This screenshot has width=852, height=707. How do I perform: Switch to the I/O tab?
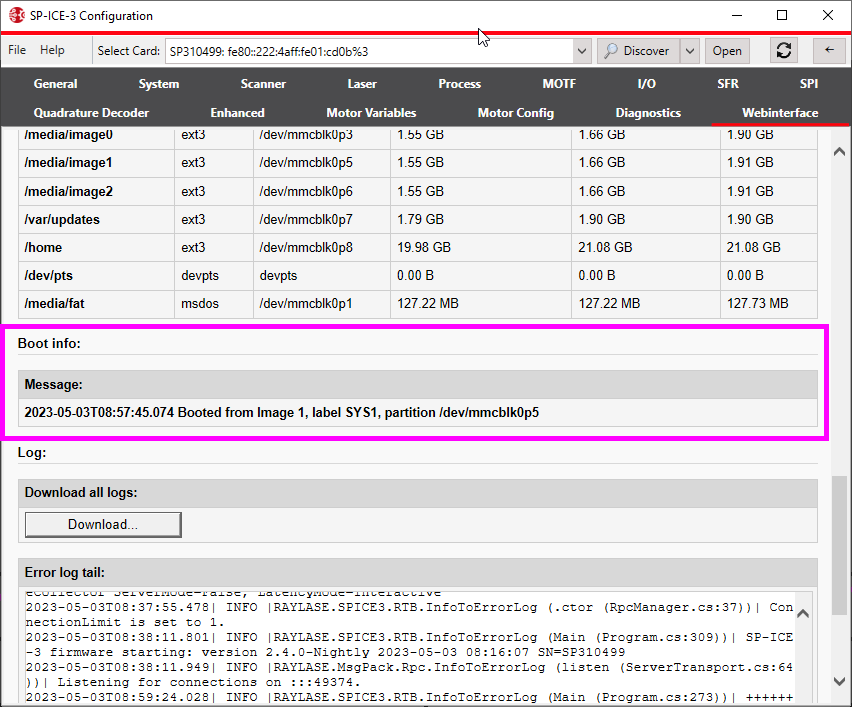(647, 84)
